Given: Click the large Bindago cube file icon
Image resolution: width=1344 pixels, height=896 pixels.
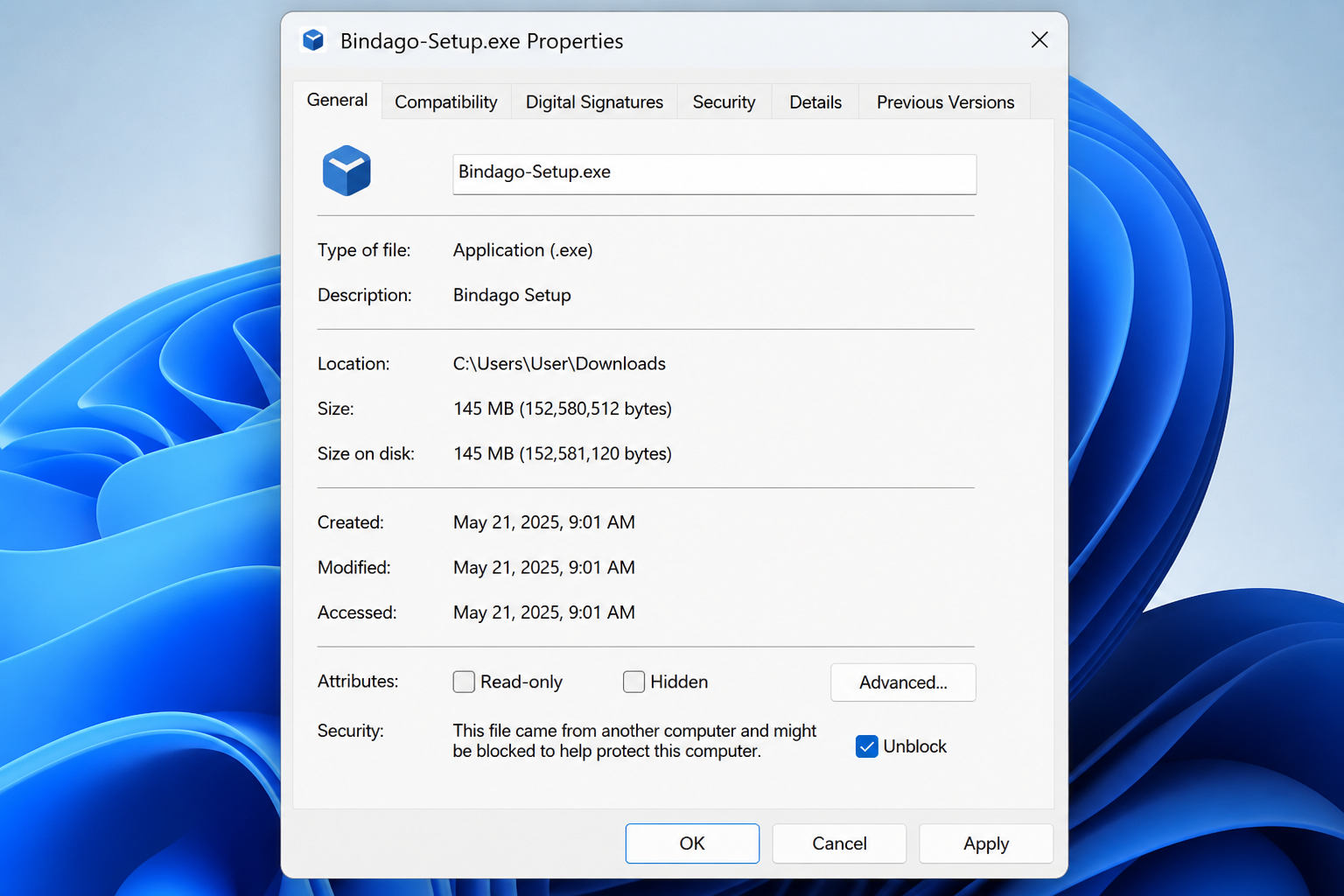Looking at the screenshot, I should click(x=346, y=171).
